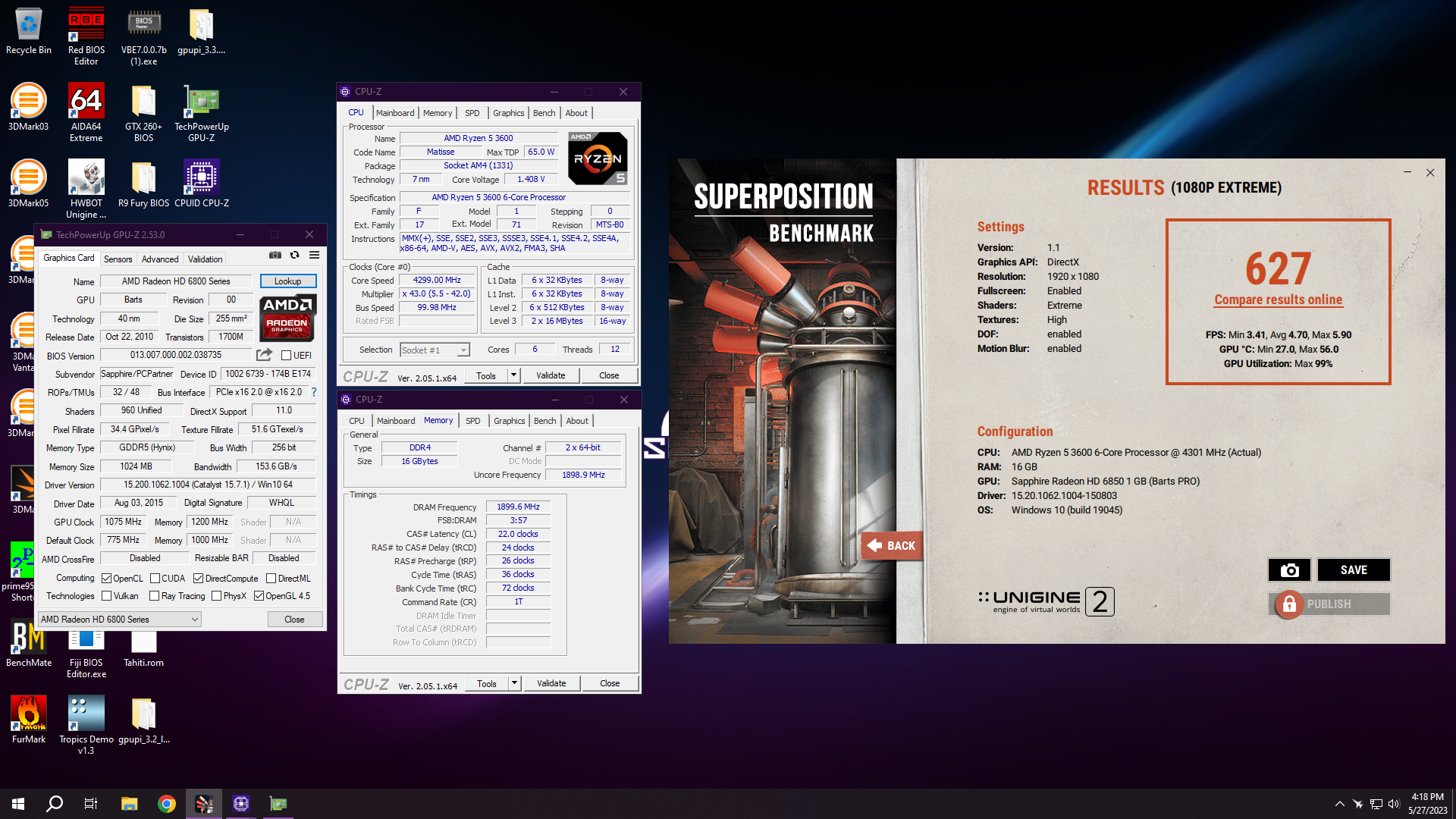Click Validate in upper CPU-Z window
1456x819 pixels.
coord(551,375)
